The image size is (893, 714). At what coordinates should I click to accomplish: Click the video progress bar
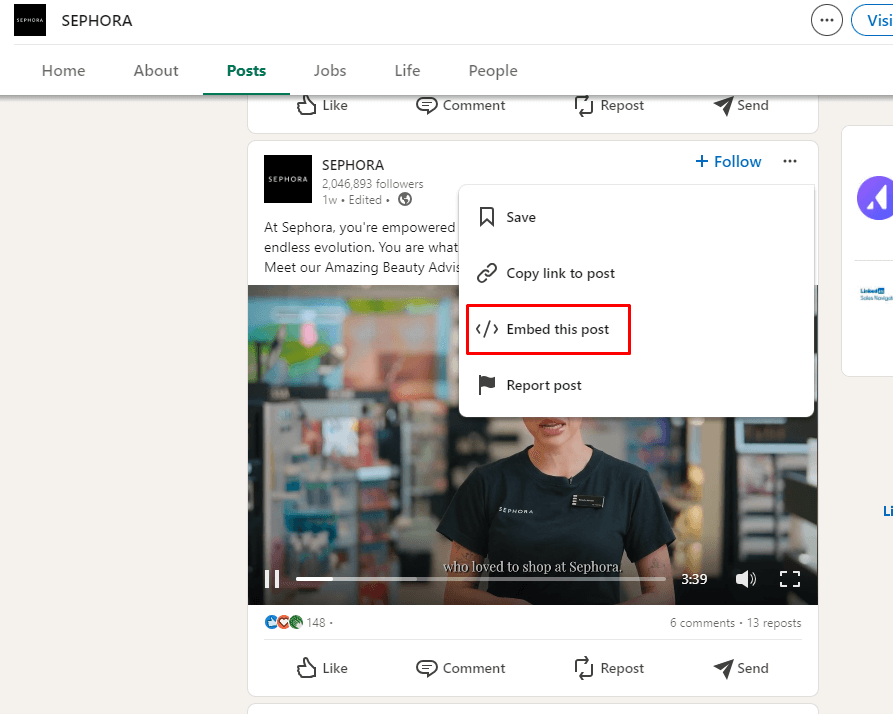coord(480,579)
